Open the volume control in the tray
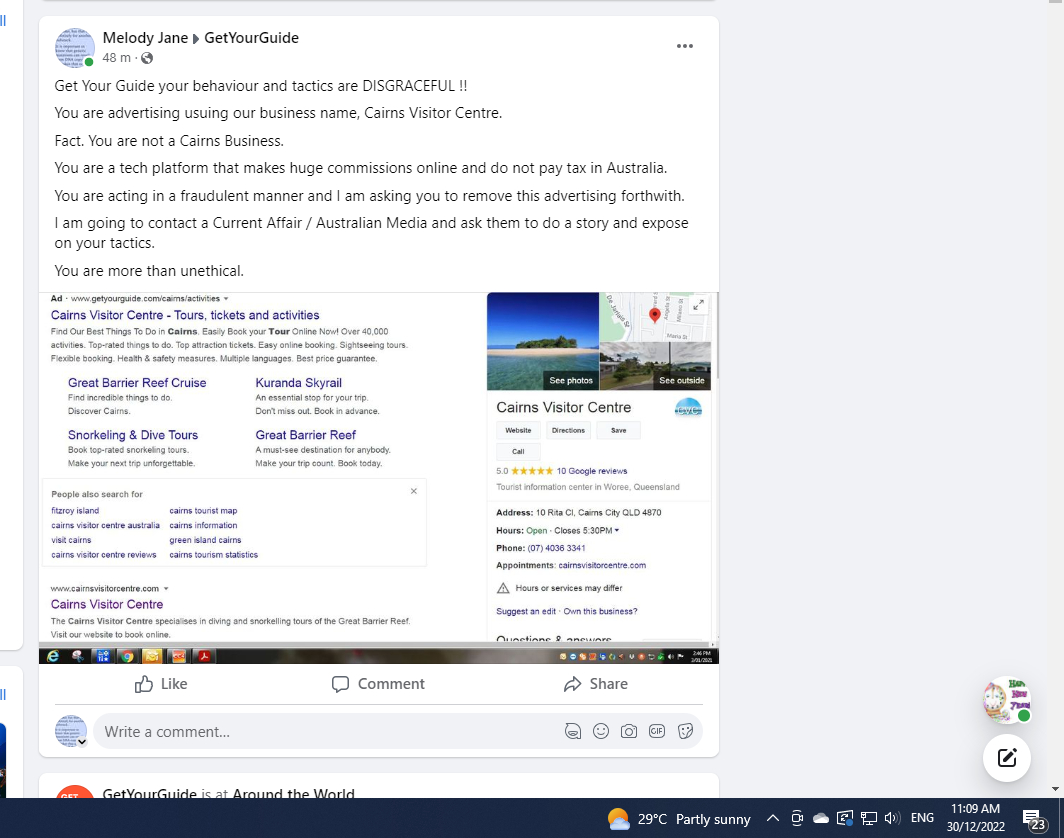 tap(890, 817)
